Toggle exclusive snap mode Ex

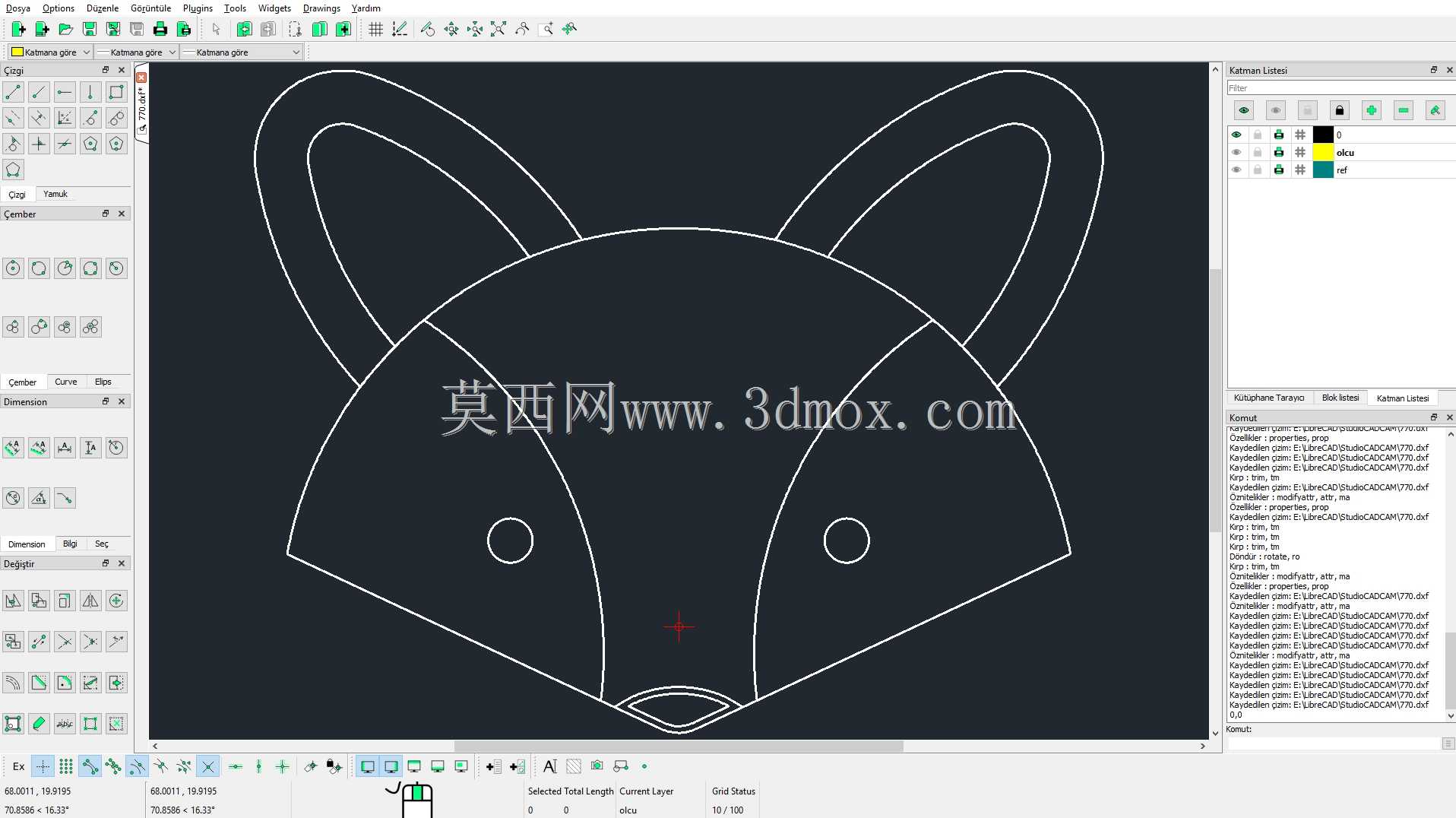19,766
